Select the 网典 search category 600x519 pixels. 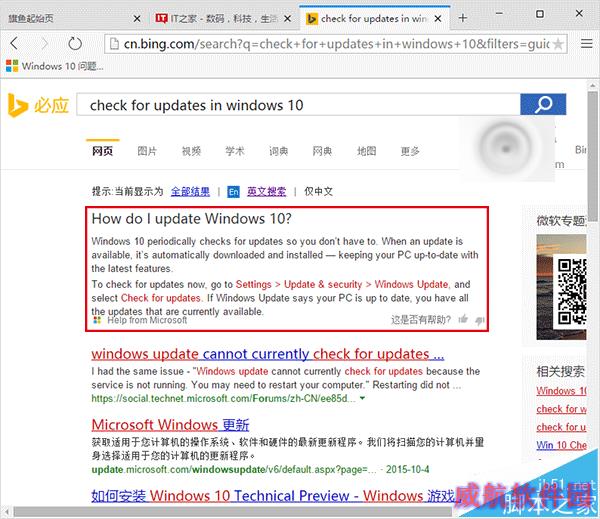click(x=322, y=151)
